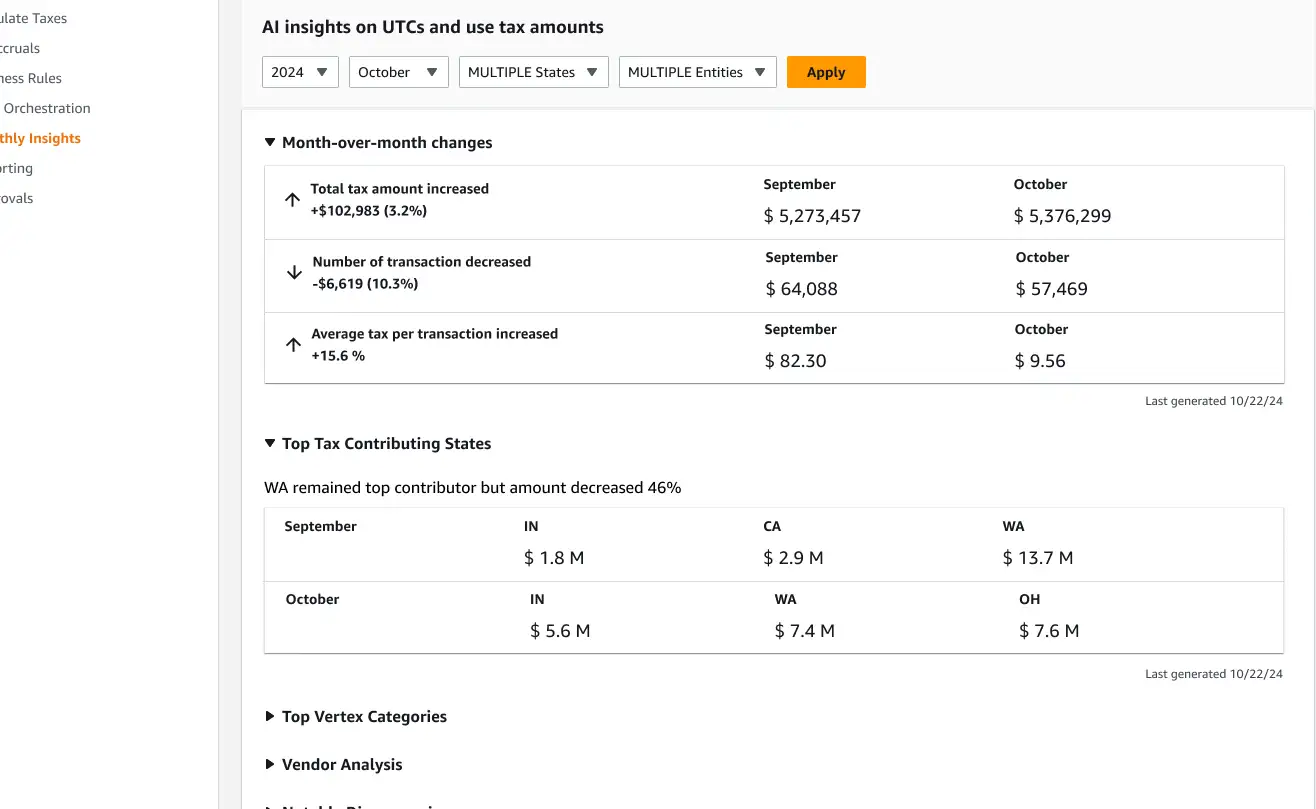This screenshot has width=1316, height=809.
Task: Open Approvals from the sidebar
Action: point(17,198)
